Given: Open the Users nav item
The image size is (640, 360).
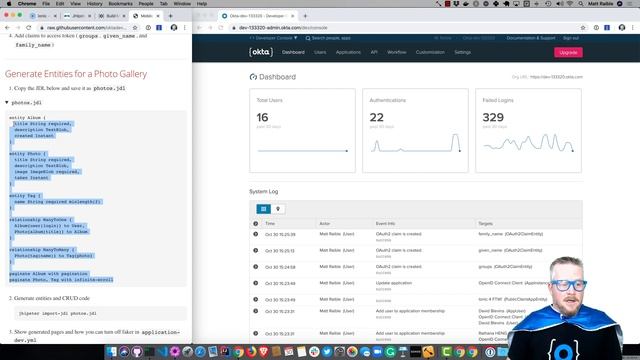Looking at the screenshot, I should (x=320, y=52).
